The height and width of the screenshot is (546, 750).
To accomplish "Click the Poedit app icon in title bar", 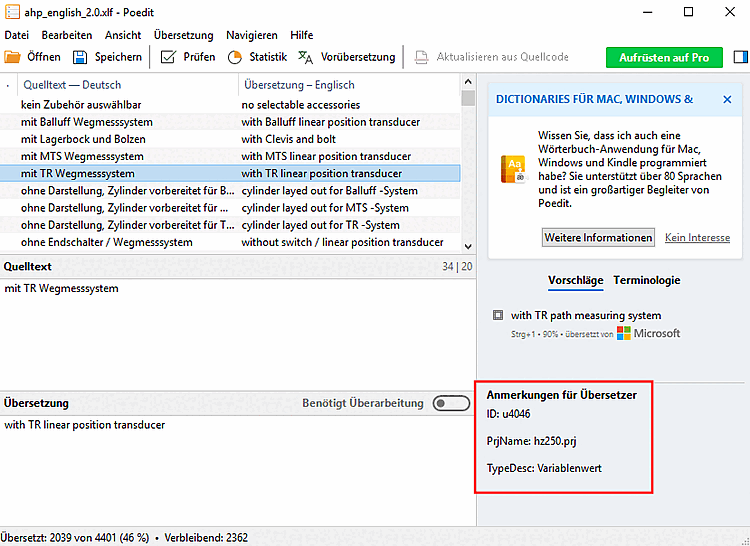I will click(12, 12).
